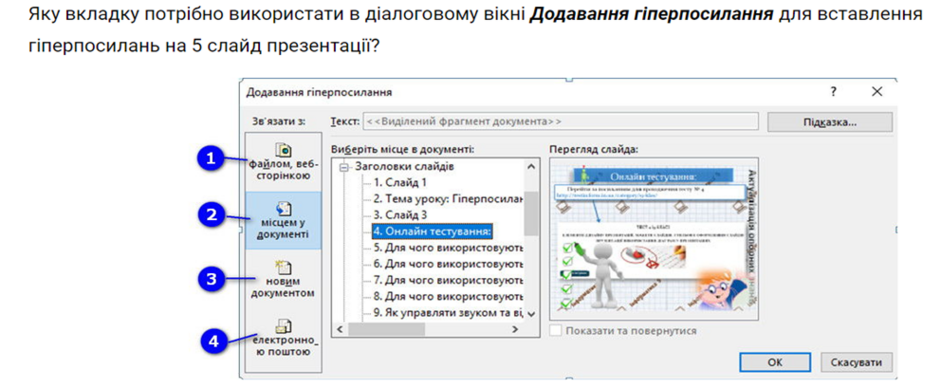Click the horizontal scroll left arrow
Viewport: 940px width, 388px height.
tap(339, 329)
